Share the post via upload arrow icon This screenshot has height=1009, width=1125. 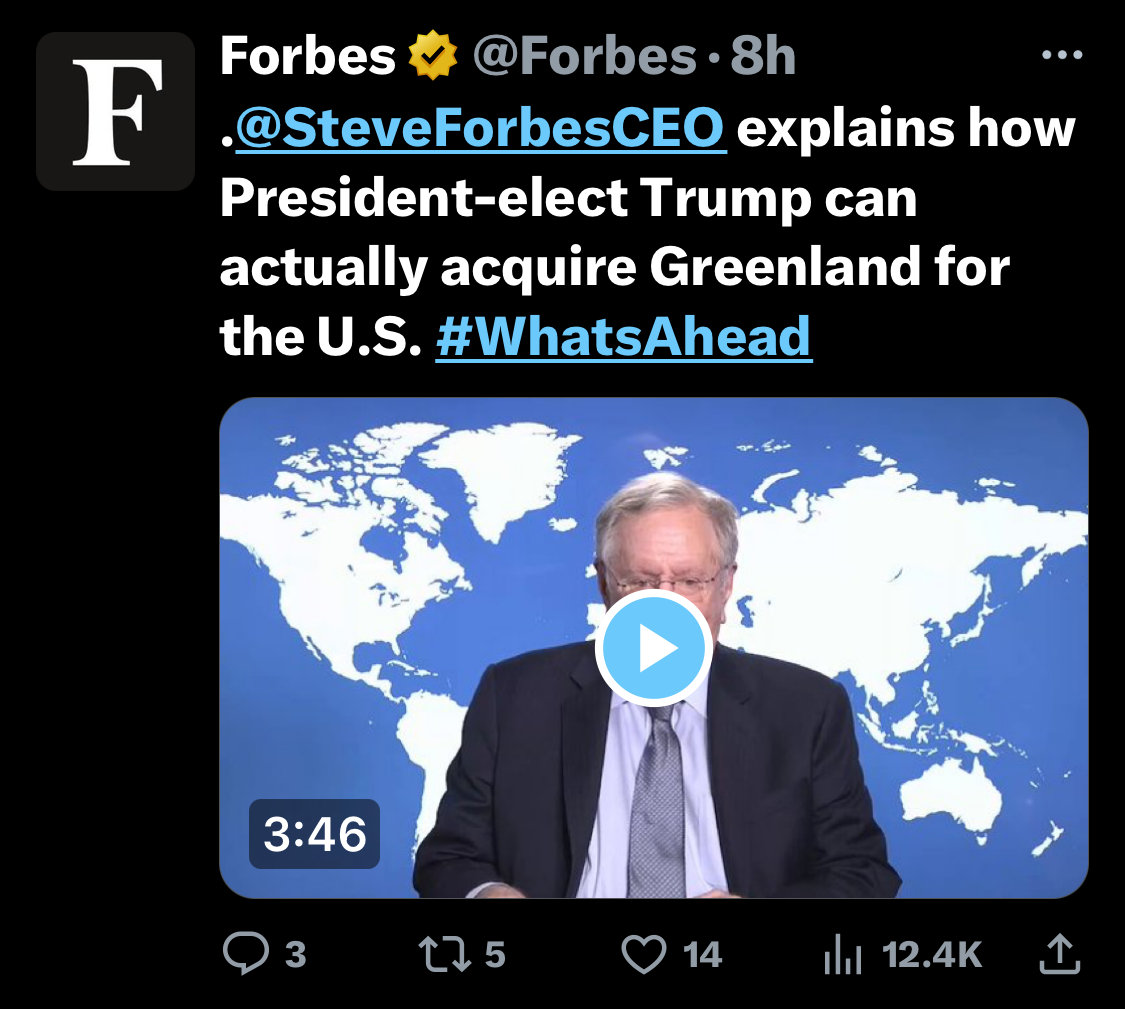coord(1060,954)
